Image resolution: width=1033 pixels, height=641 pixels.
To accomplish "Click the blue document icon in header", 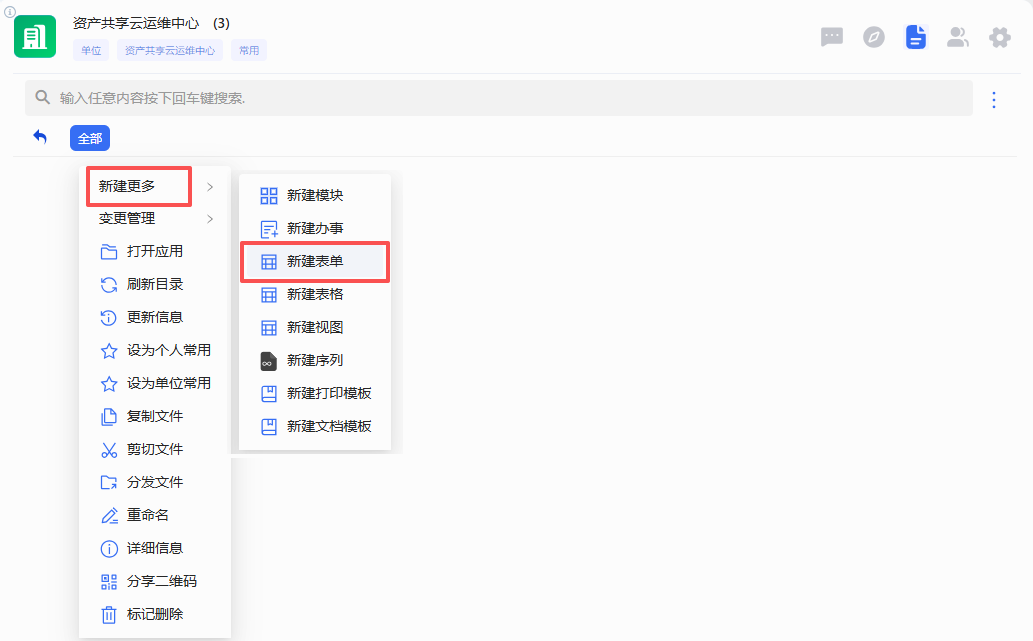I will tap(915, 37).
